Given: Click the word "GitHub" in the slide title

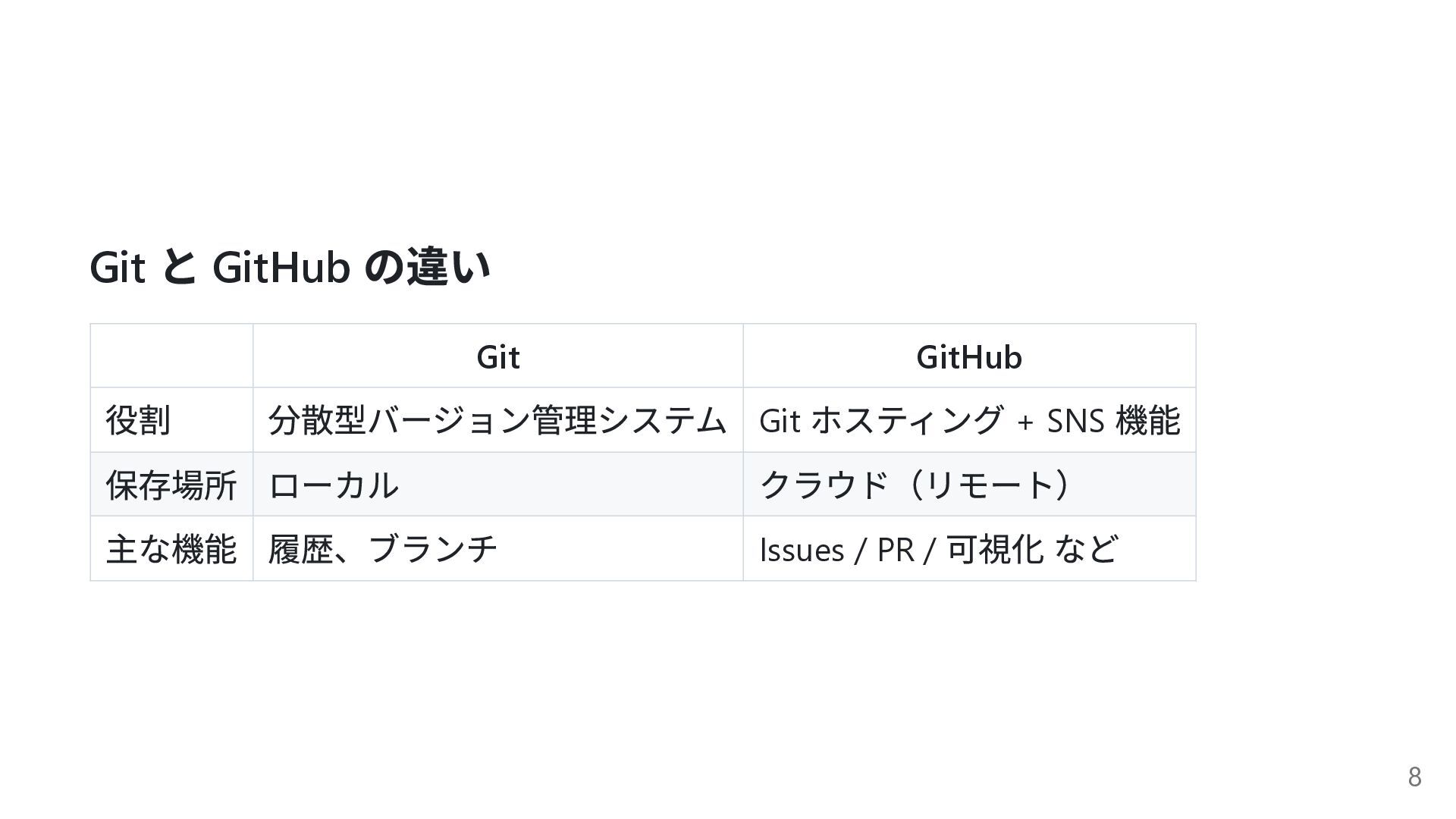Looking at the screenshot, I should click(281, 267).
